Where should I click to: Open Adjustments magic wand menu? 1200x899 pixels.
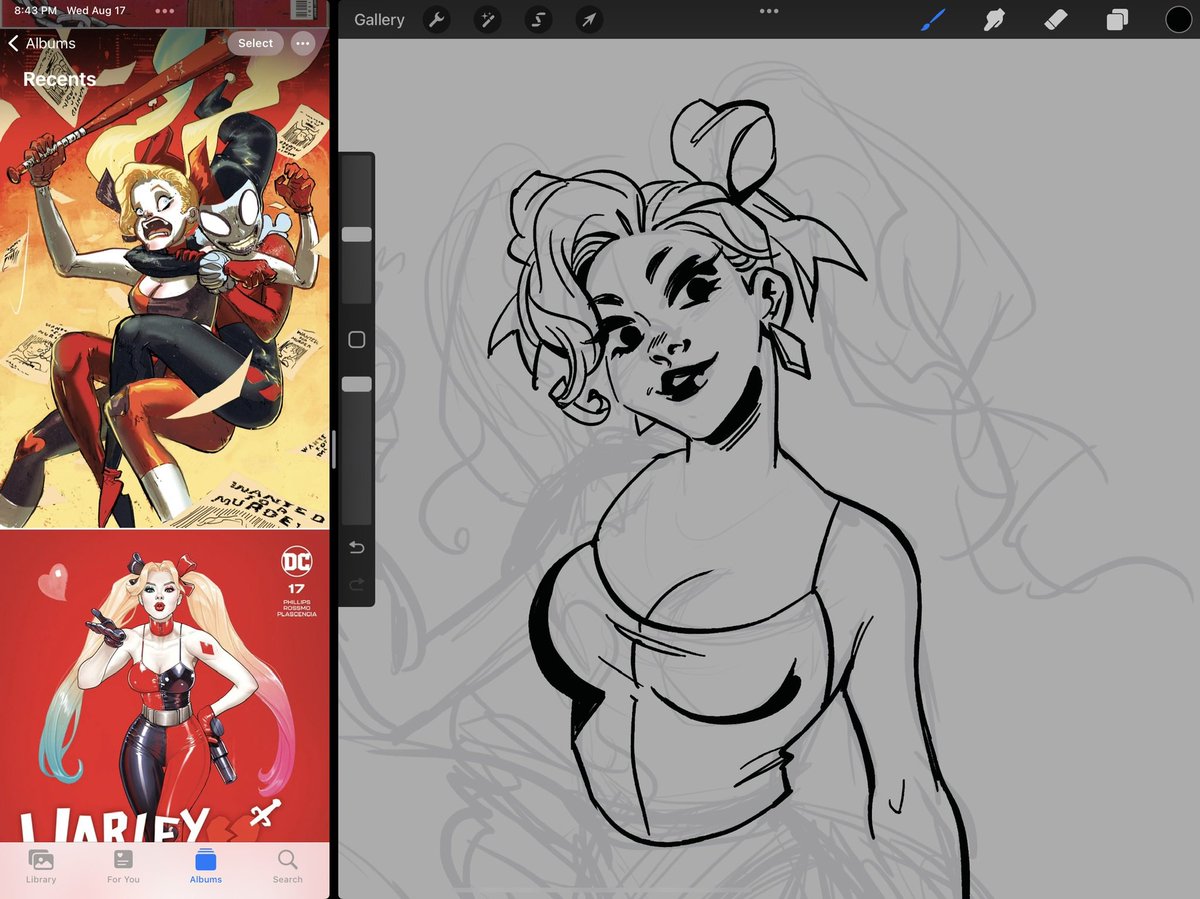[x=487, y=20]
